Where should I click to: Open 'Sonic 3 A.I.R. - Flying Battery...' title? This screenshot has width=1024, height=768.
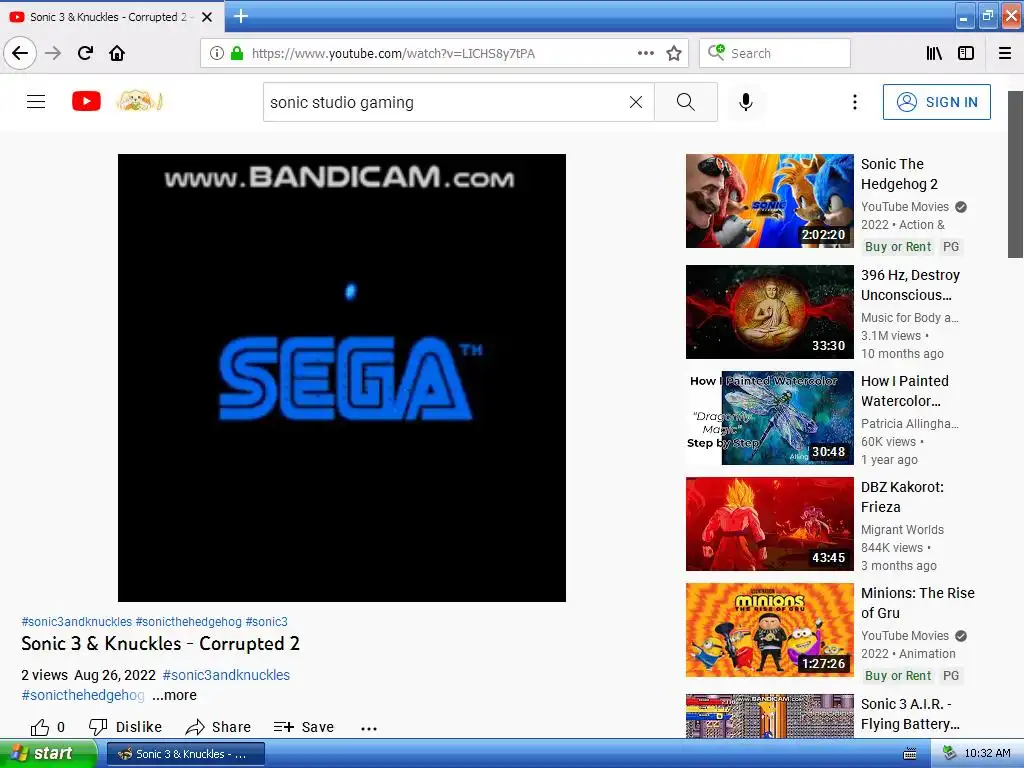tap(910, 714)
